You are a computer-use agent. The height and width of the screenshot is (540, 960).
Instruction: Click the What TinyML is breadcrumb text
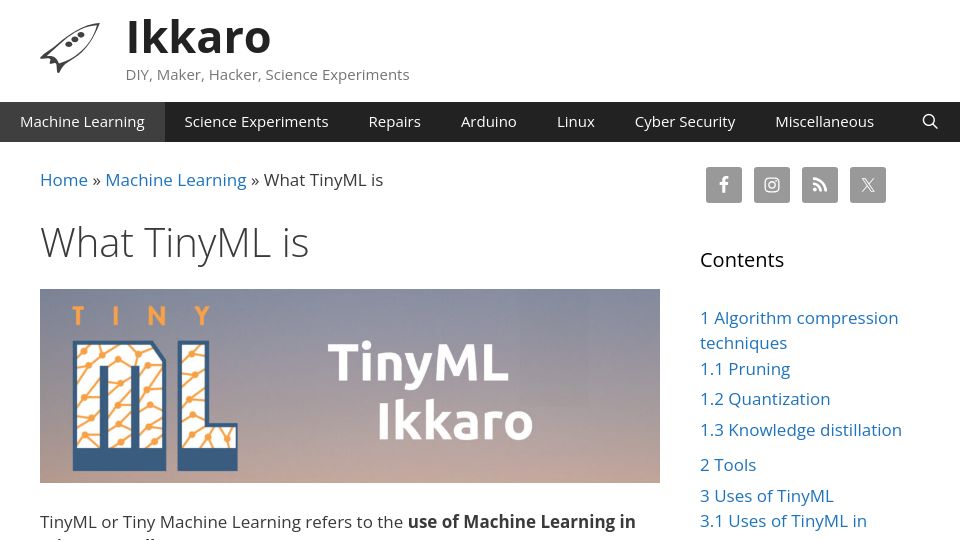coord(323,180)
